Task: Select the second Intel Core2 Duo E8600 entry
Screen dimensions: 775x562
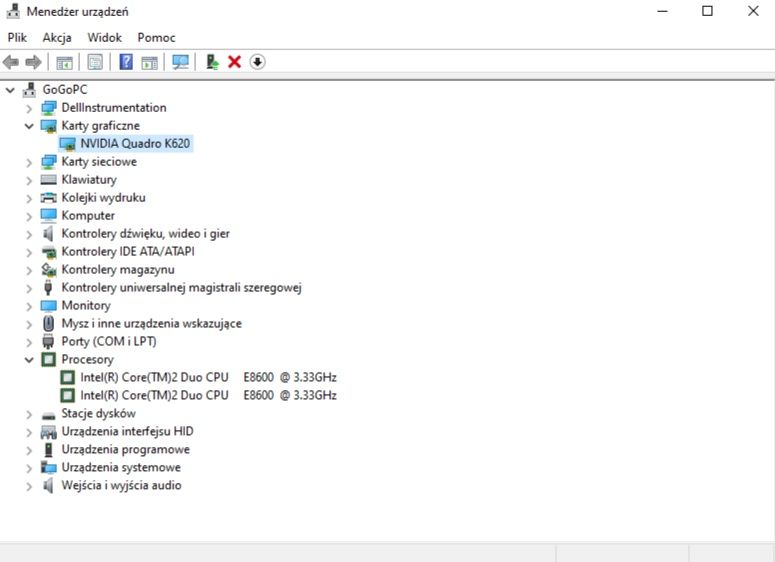Action: tap(208, 395)
